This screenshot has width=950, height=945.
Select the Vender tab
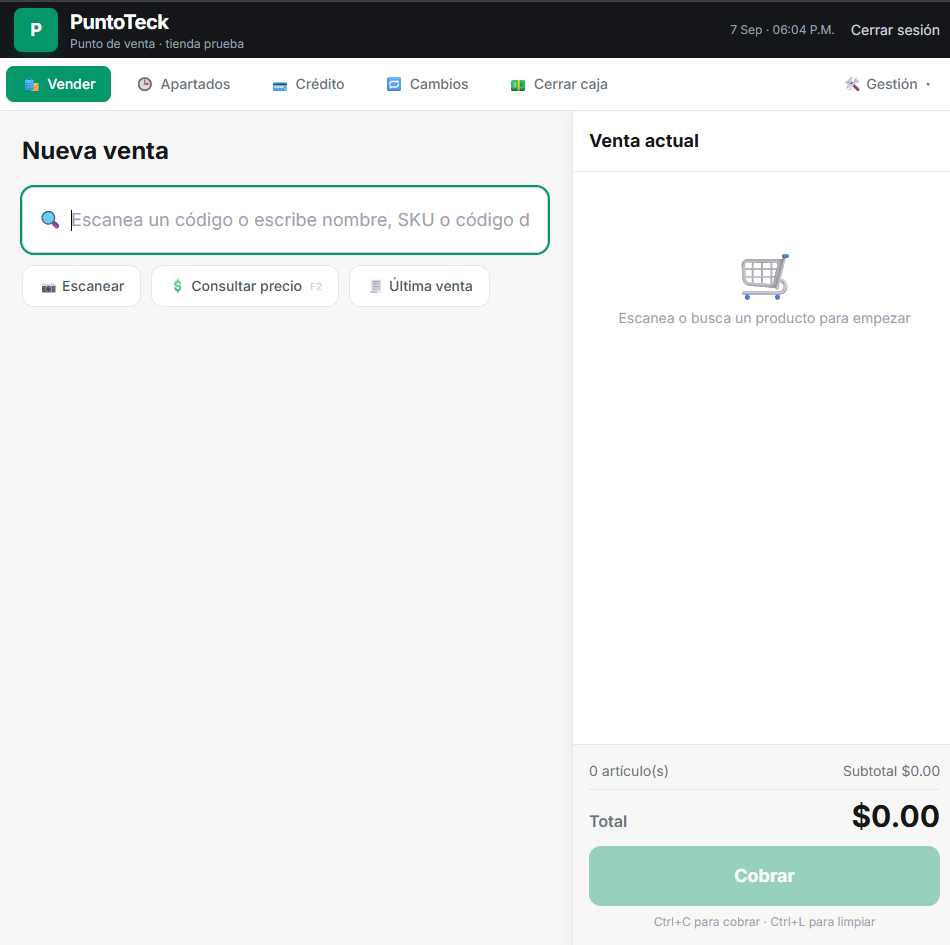(59, 84)
